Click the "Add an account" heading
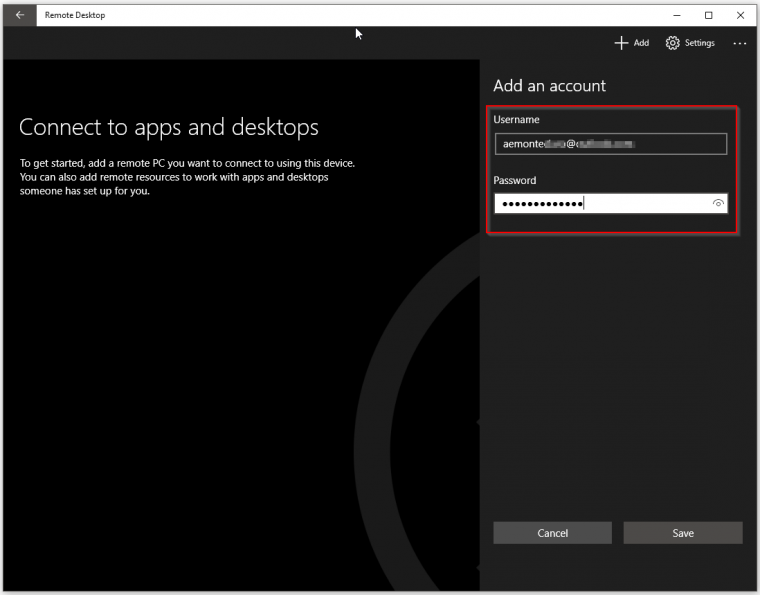 click(549, 86)
